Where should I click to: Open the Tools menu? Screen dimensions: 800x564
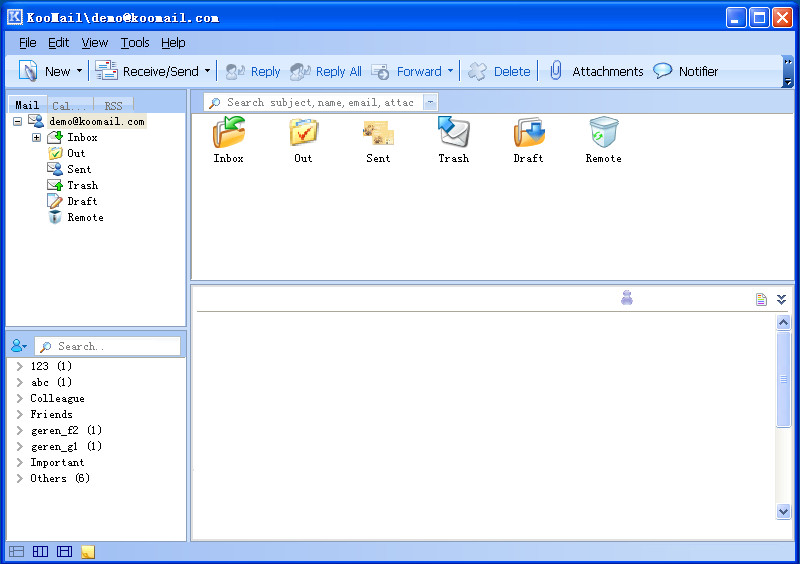point(135,43)
